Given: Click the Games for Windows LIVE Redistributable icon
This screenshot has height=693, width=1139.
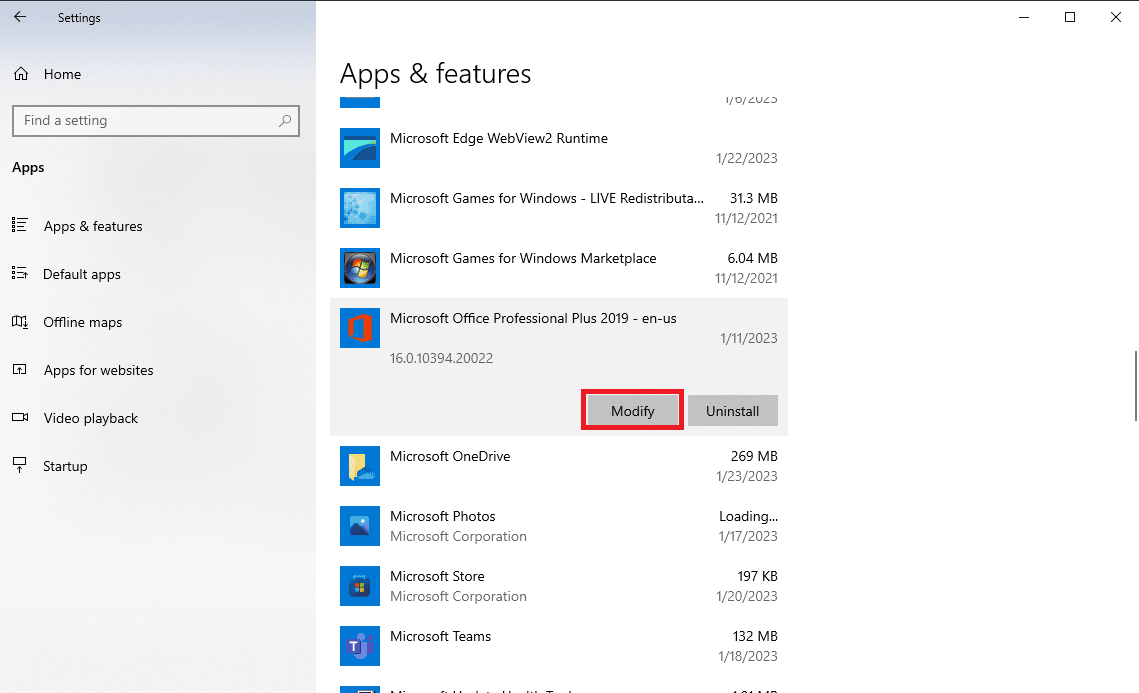Looking at the screenshot, I should 360,208.
